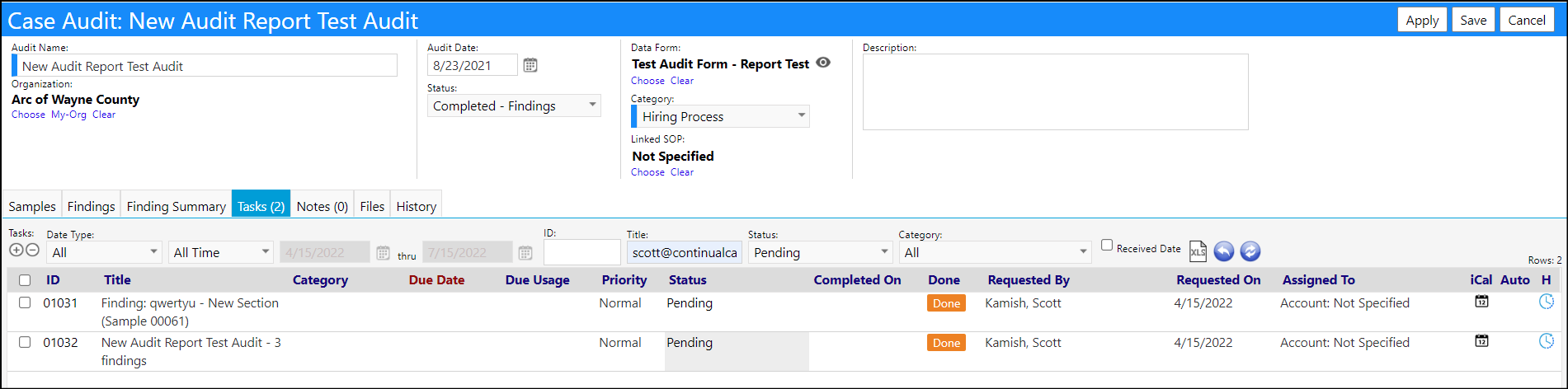Expand the All Time range dropdown

click(x=221, y=252)
